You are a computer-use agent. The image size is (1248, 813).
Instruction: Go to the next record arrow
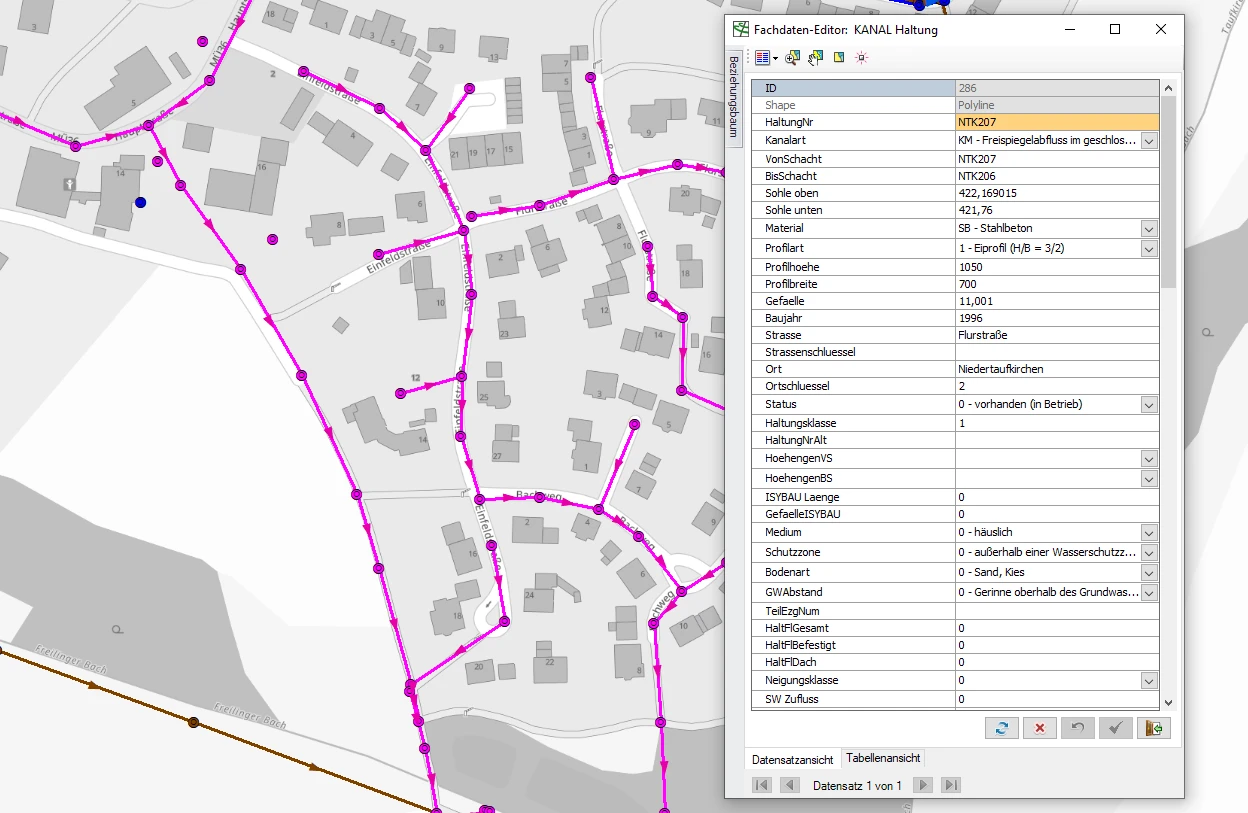(924, 785)
